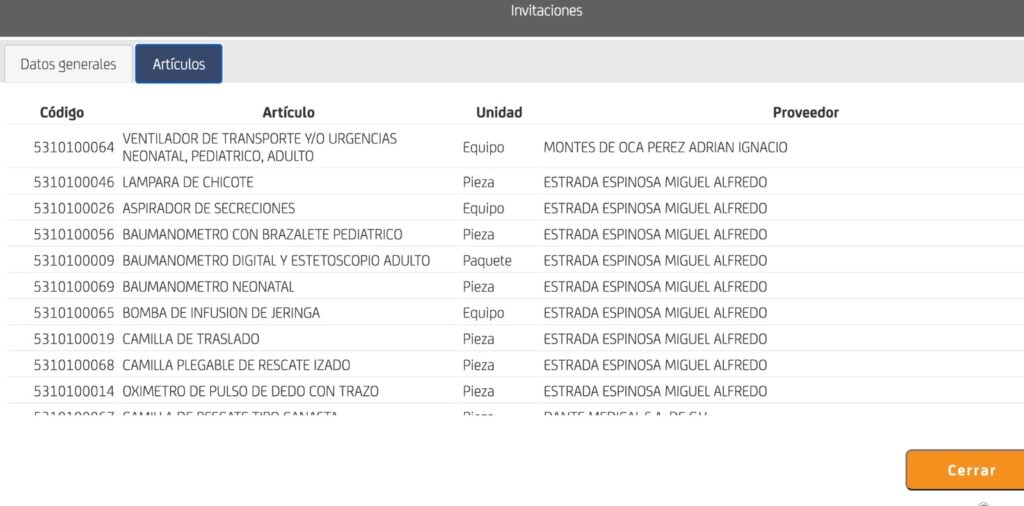Select the LAMPARA DE CHICOTE article

coord(188,182)
